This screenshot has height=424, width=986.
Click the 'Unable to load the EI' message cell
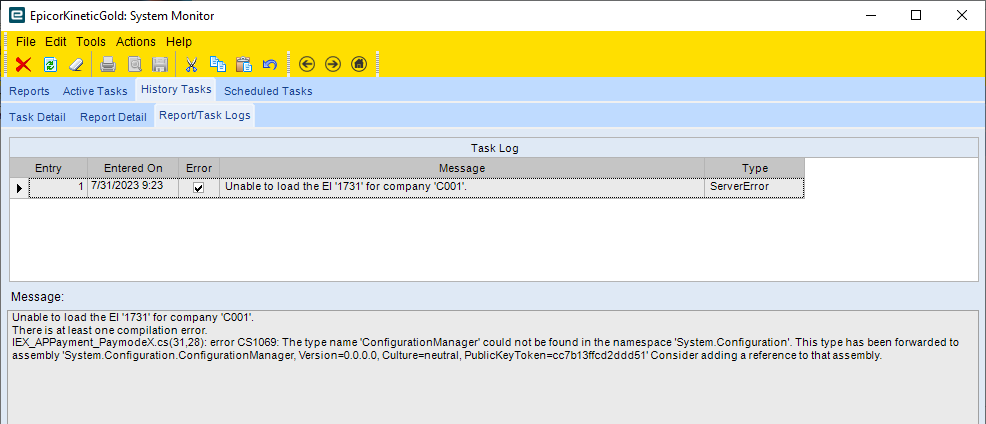(462, 188)
